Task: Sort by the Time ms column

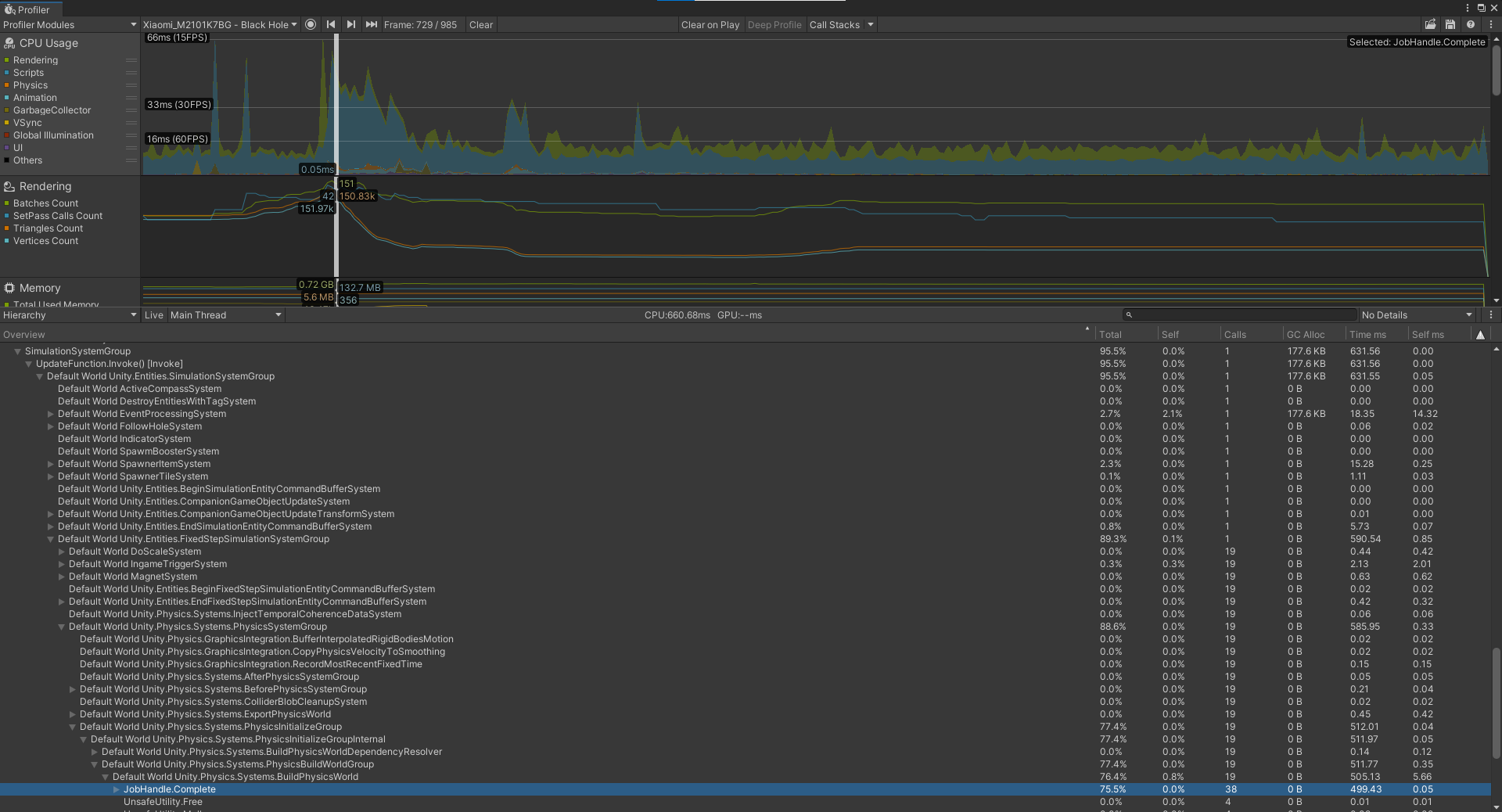Action: tap(1367, 335)
